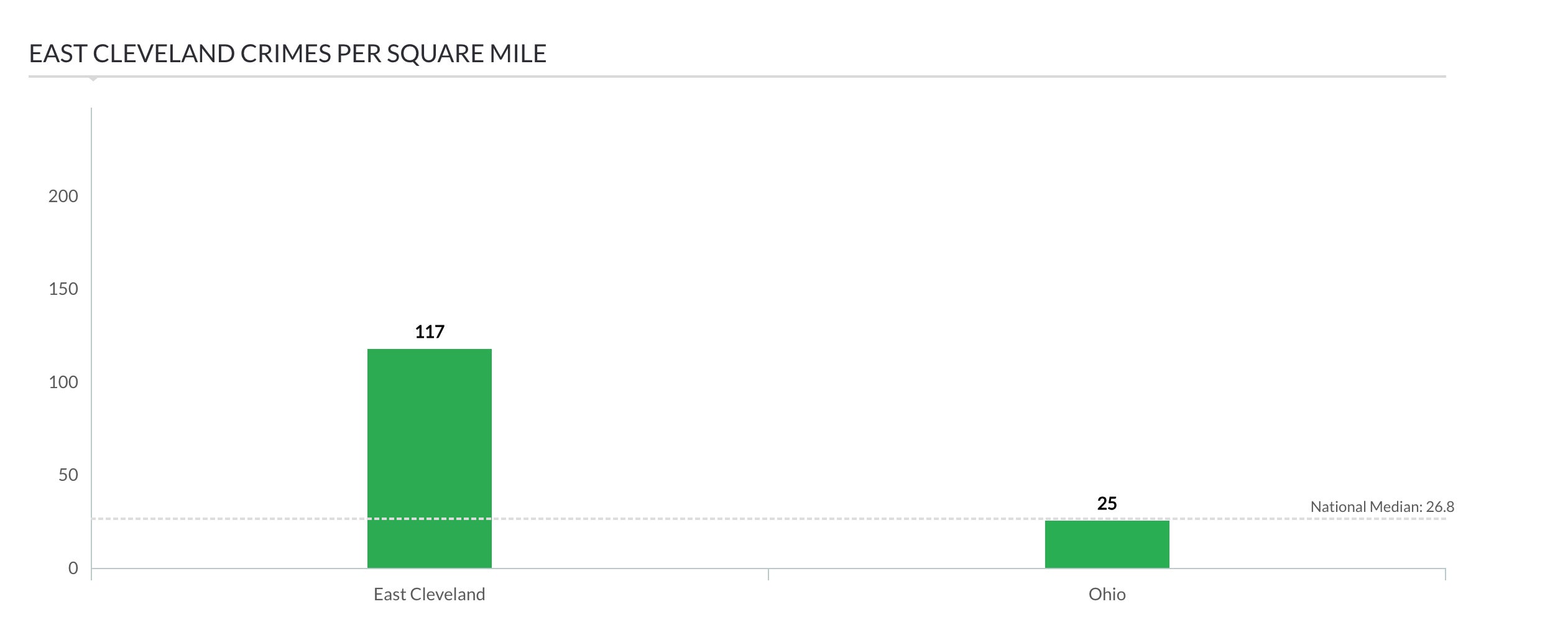Screen dimensions: 1568x627
Task: Click the East Cleveland green bar
Action: (429, 435)
